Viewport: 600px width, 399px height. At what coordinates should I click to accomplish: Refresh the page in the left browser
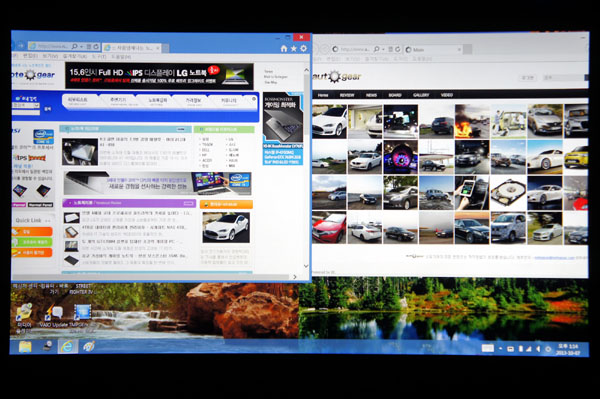[96, 47]
